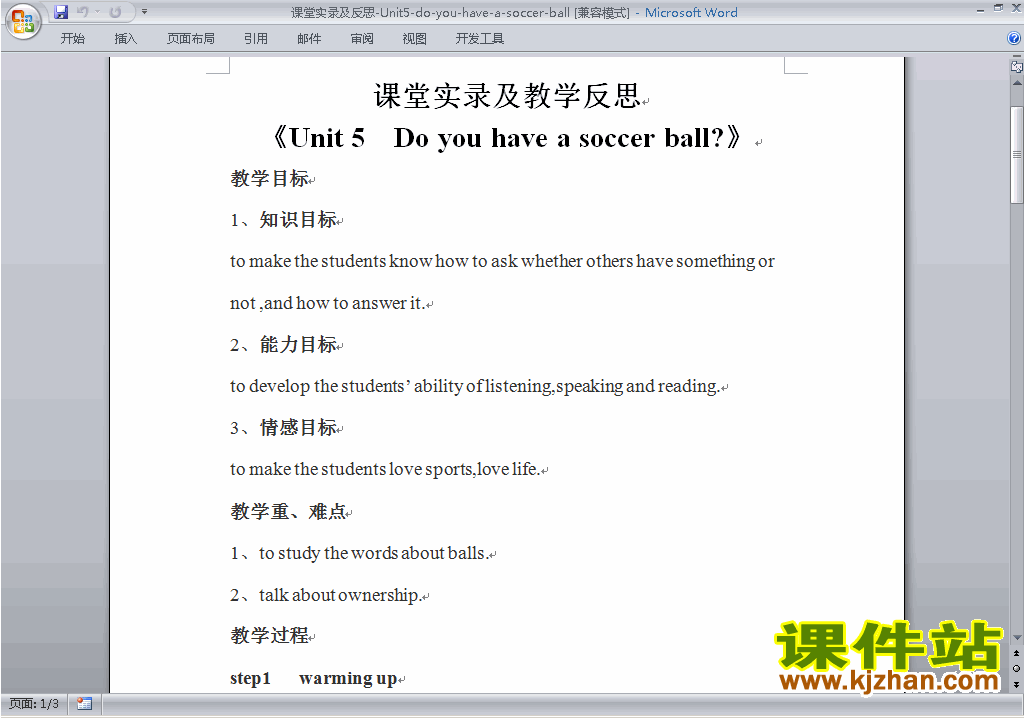This screenshot has height=718, width=1024.
Task: Click the vertical scrollbar down arrow
Action: (x=1017, y=638)
